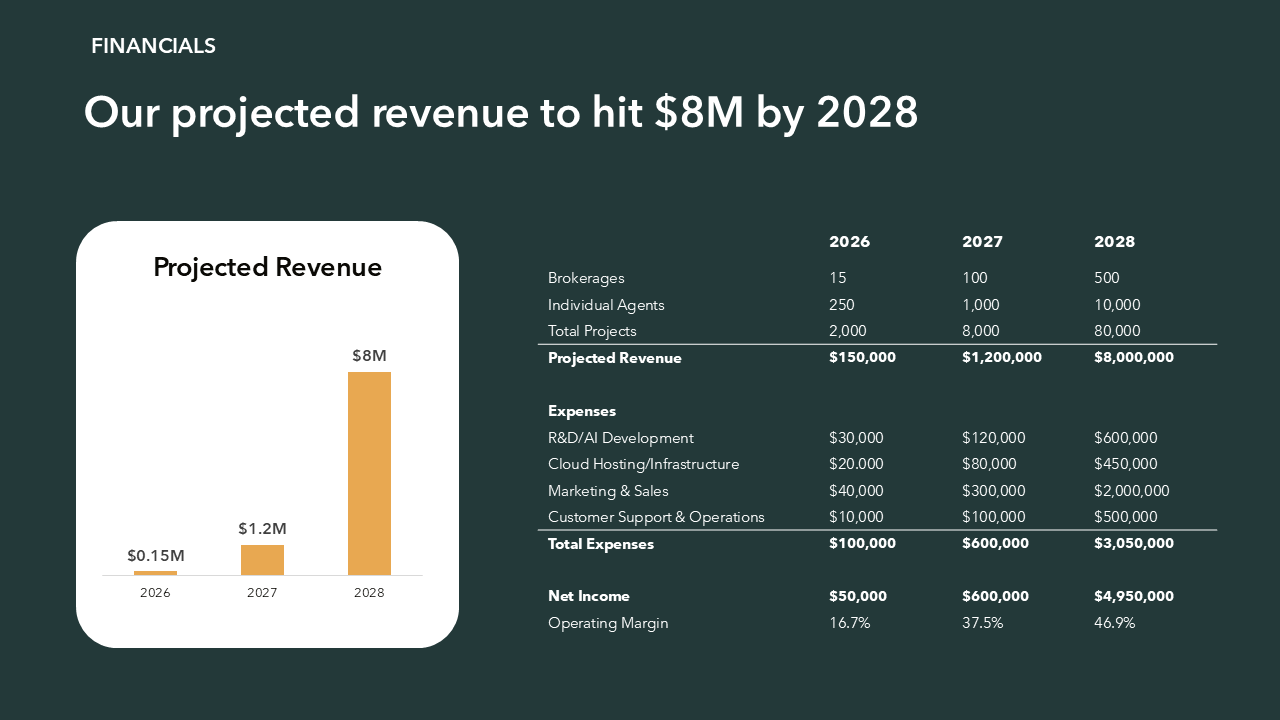Click the 2027 orange bar in chart

coord(262,560)
